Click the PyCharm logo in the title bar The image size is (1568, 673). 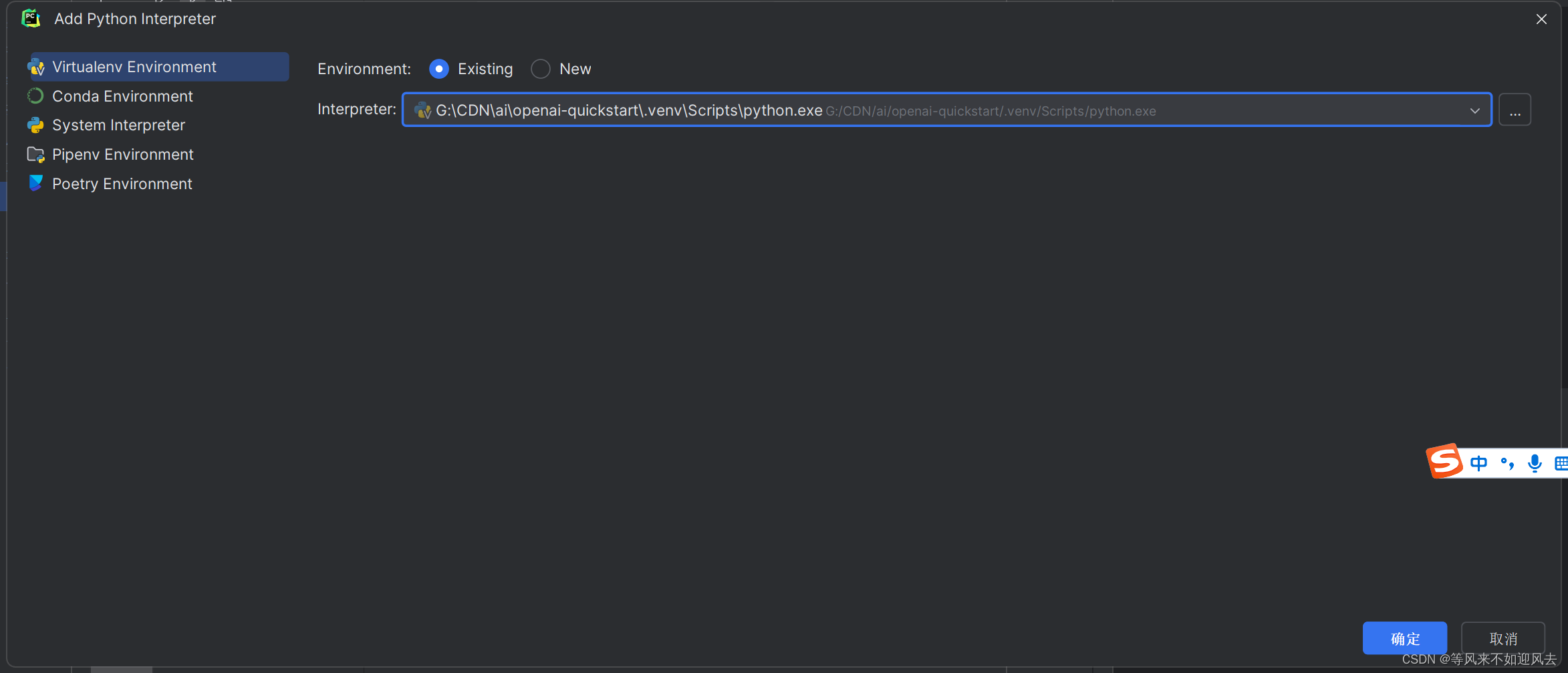coord(31,19)
